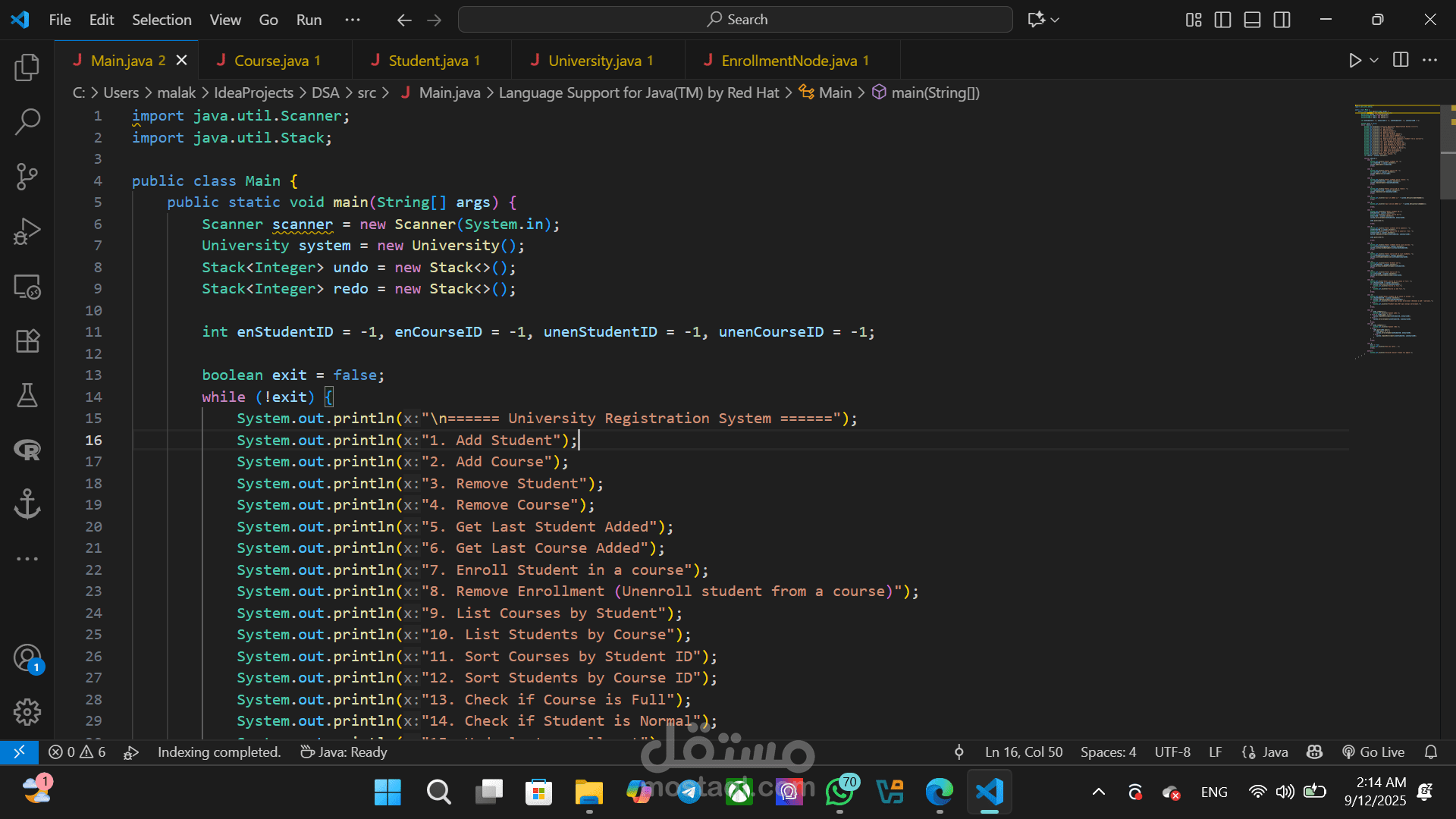Viewport: 1456px width, 819px height.
Task: Open the Manage gear menu
Action: click(x=27, y=711)
